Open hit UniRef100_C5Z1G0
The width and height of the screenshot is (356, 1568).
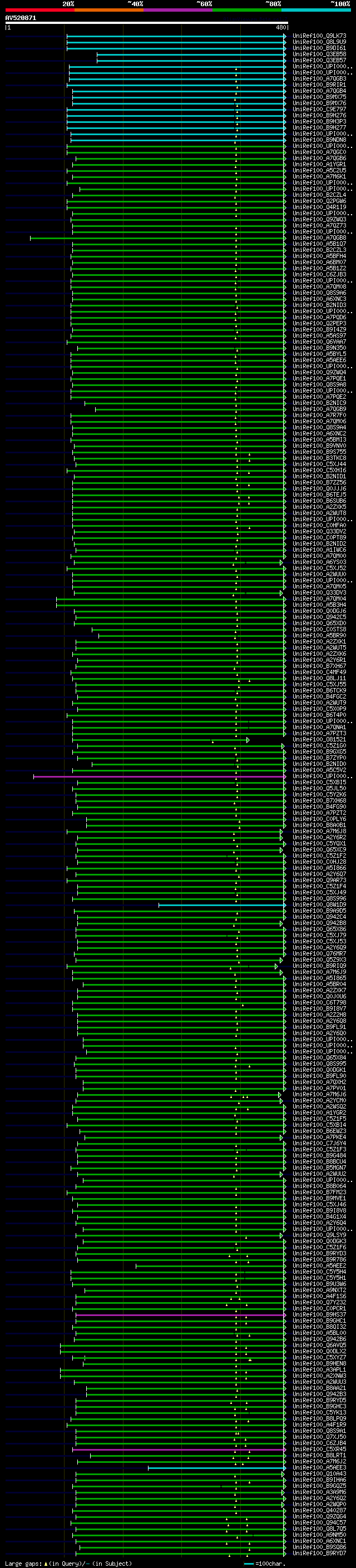click(319, 746)
